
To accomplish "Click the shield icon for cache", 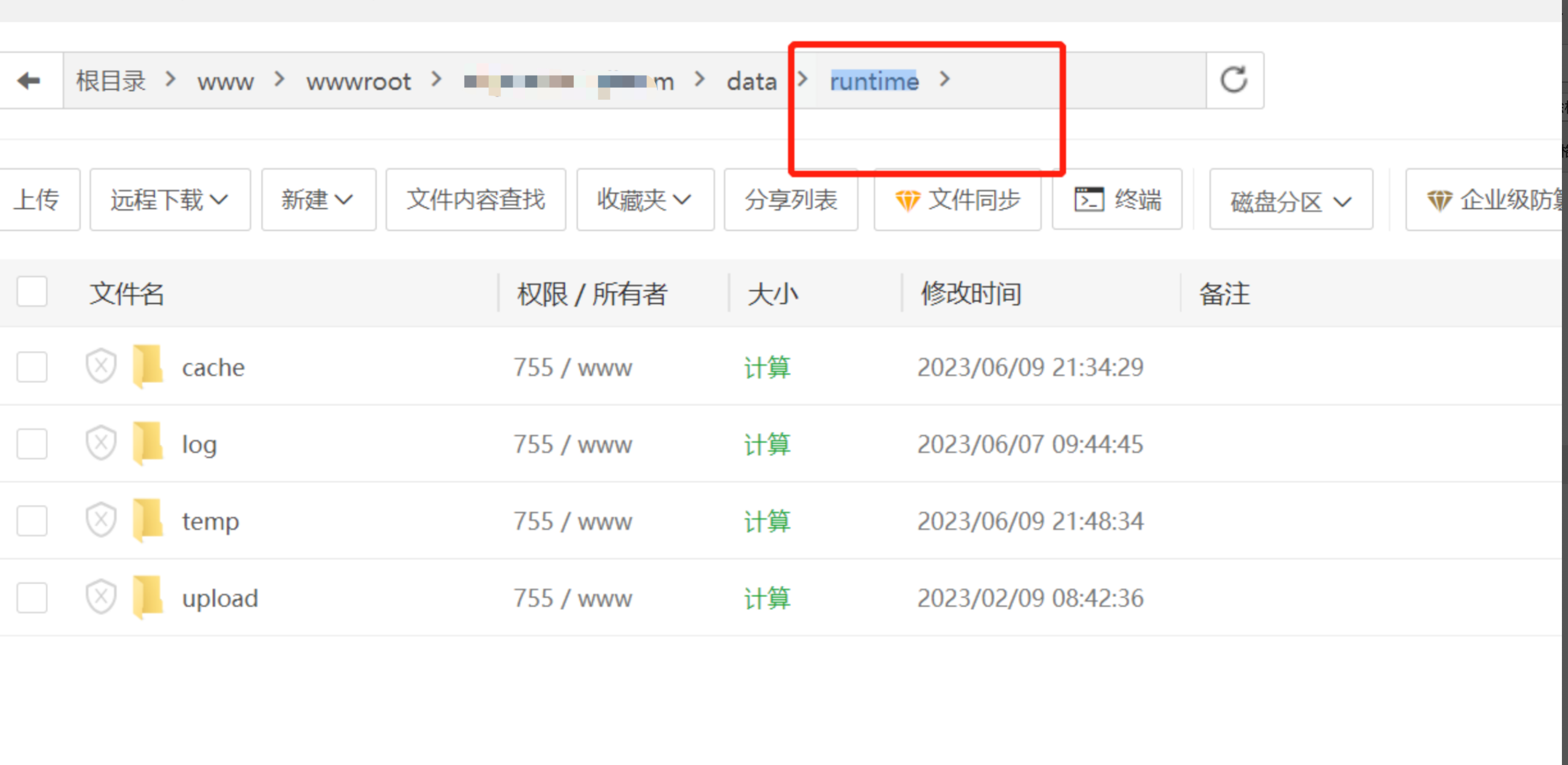I will point(101,366).
